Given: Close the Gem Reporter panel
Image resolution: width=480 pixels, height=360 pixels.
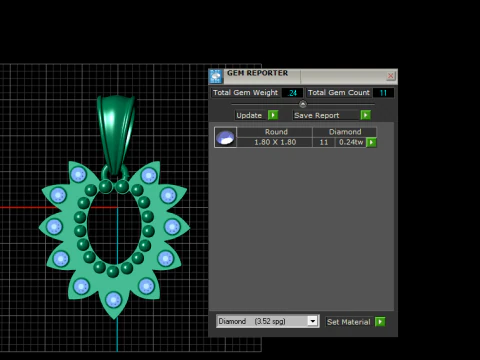Looking at the screenshot, I should [x=390, y=76].
